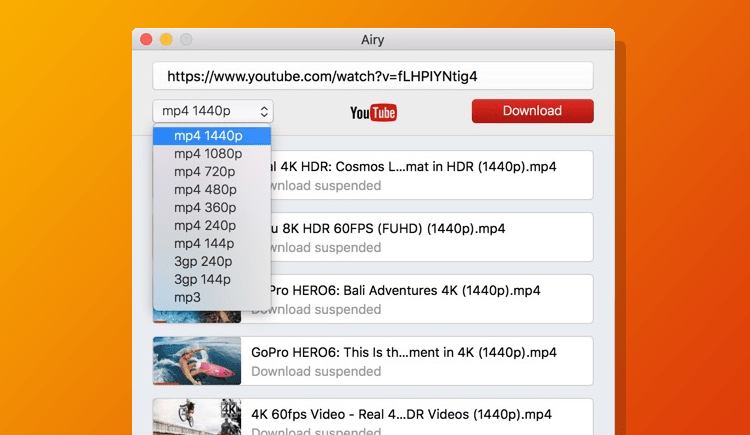Click Download suspended under 8K HDR video
Screen dimensions: 750x435
point(326,248)
